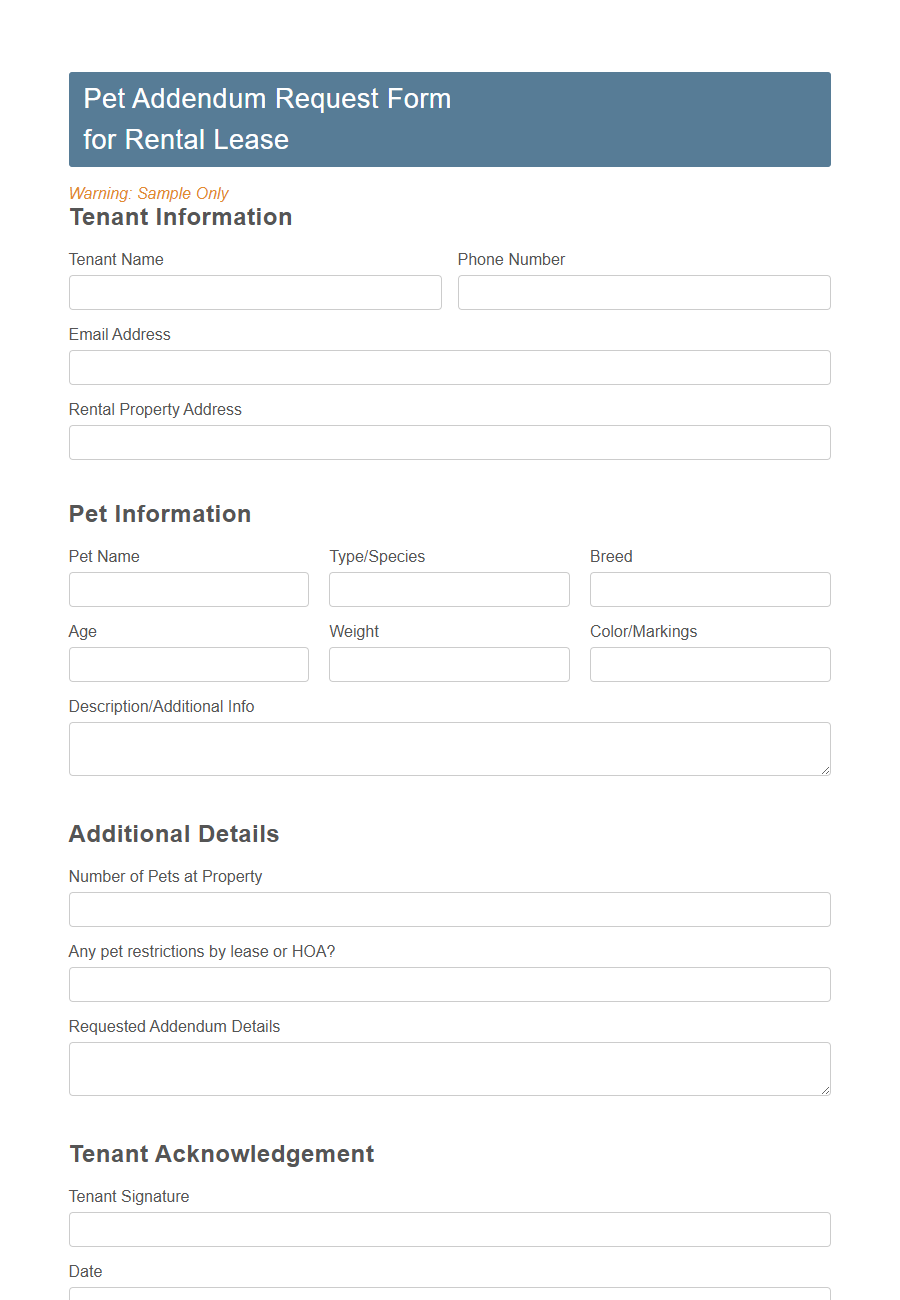Click the Pet Name input field
The image size is (900, 1300).
point(188,589)
